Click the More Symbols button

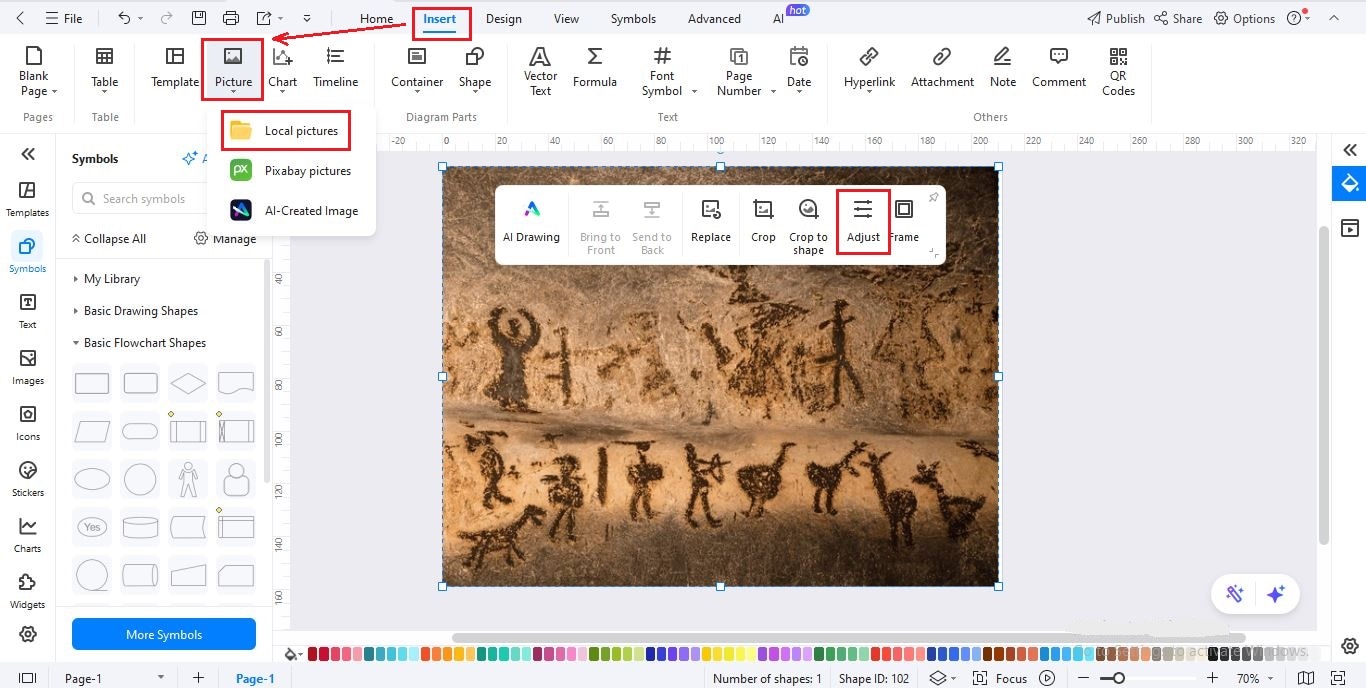pos(164,635)
